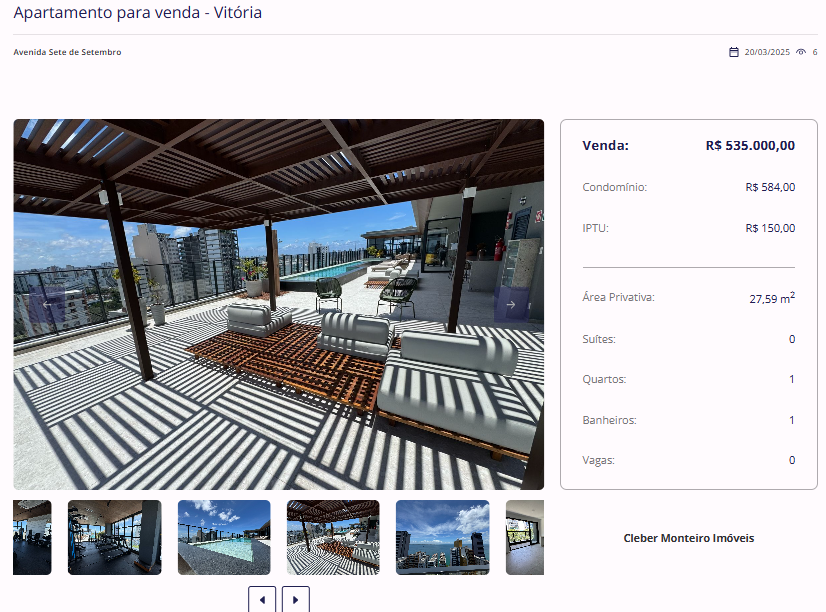The width and height of the screenshot is (826, 612).
Task: Click the eye views icon
Action: tap(801, 52)
